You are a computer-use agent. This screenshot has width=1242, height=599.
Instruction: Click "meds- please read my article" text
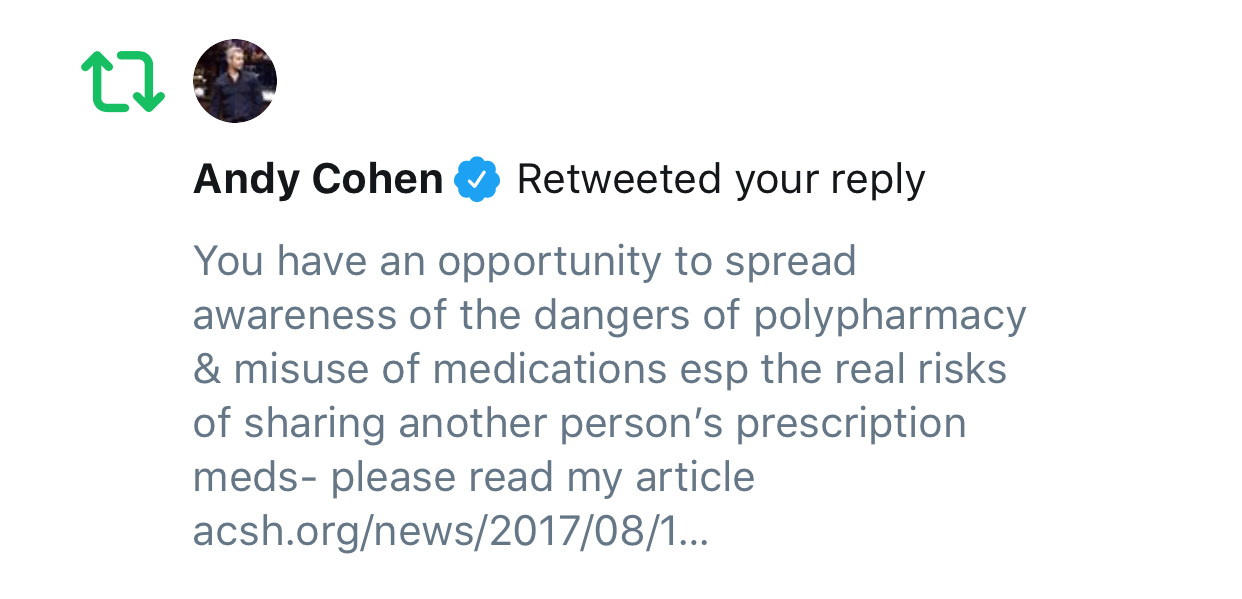click(x=473, y=478)
